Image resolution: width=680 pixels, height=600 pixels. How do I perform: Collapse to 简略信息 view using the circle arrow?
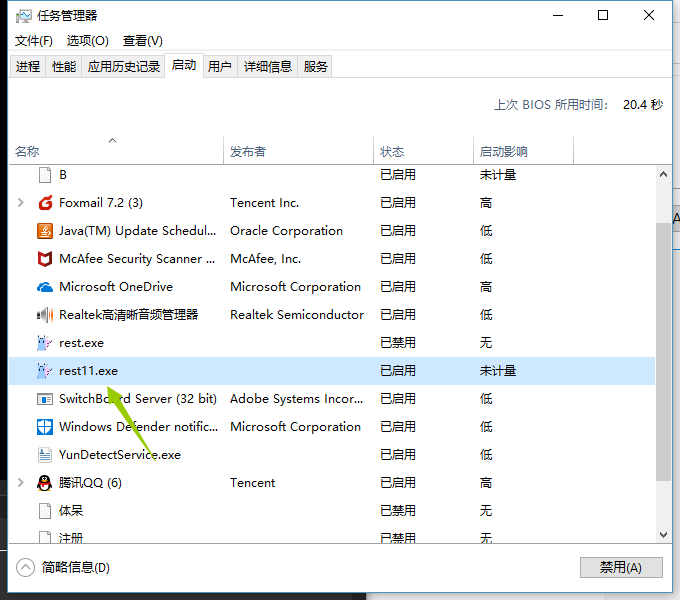coord(25,567)
